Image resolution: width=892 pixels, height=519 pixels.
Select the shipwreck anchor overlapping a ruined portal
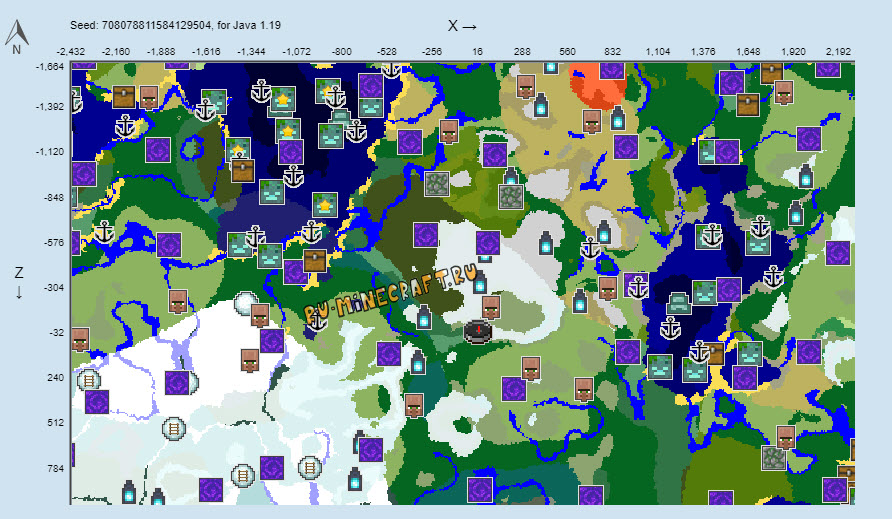point(638,287)
